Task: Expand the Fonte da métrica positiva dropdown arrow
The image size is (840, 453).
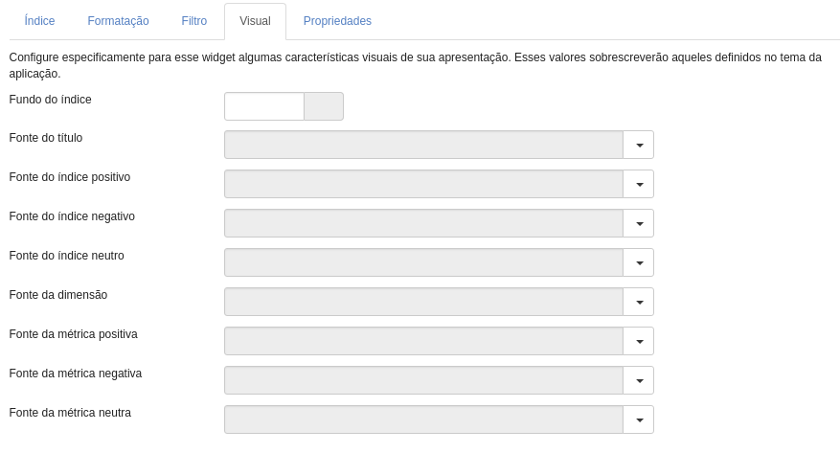Action: [639, 341]
